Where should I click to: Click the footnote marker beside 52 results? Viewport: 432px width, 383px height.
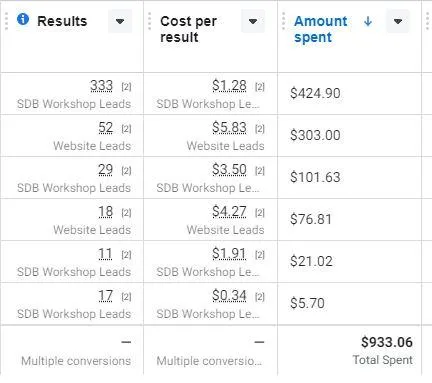pos(126,129)
